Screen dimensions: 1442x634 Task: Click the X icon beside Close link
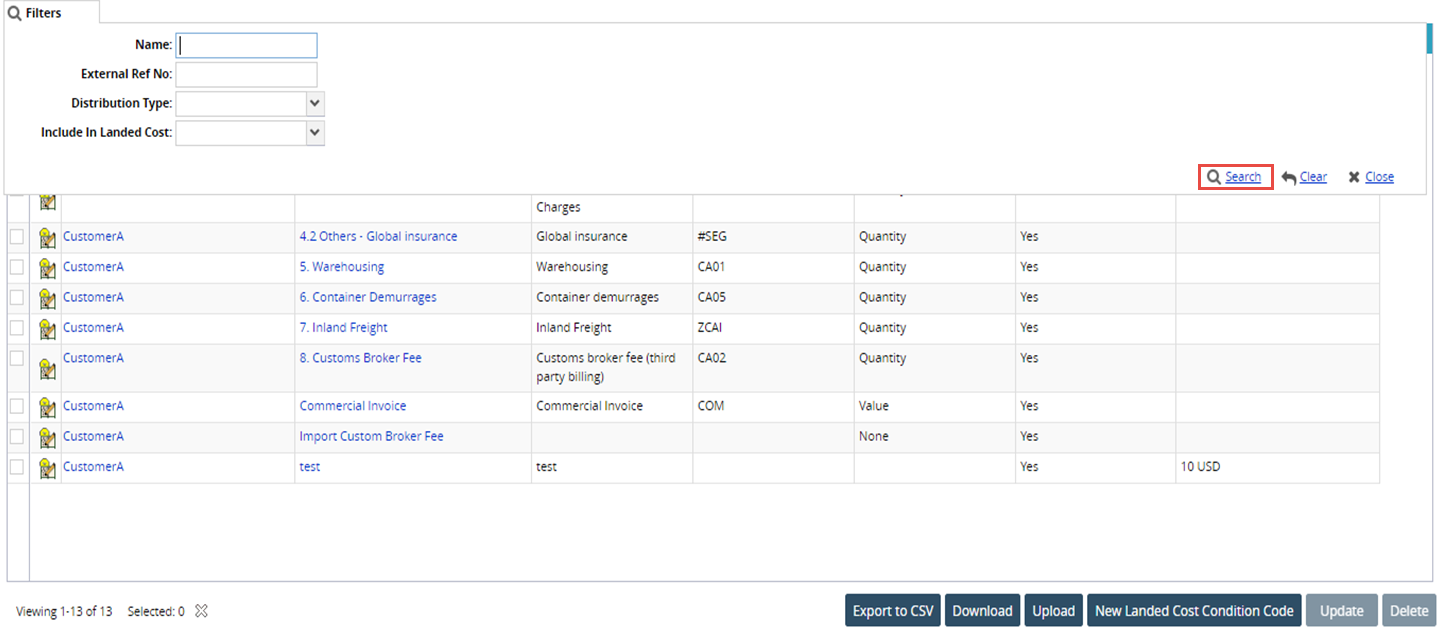[x=1354, y=177]
